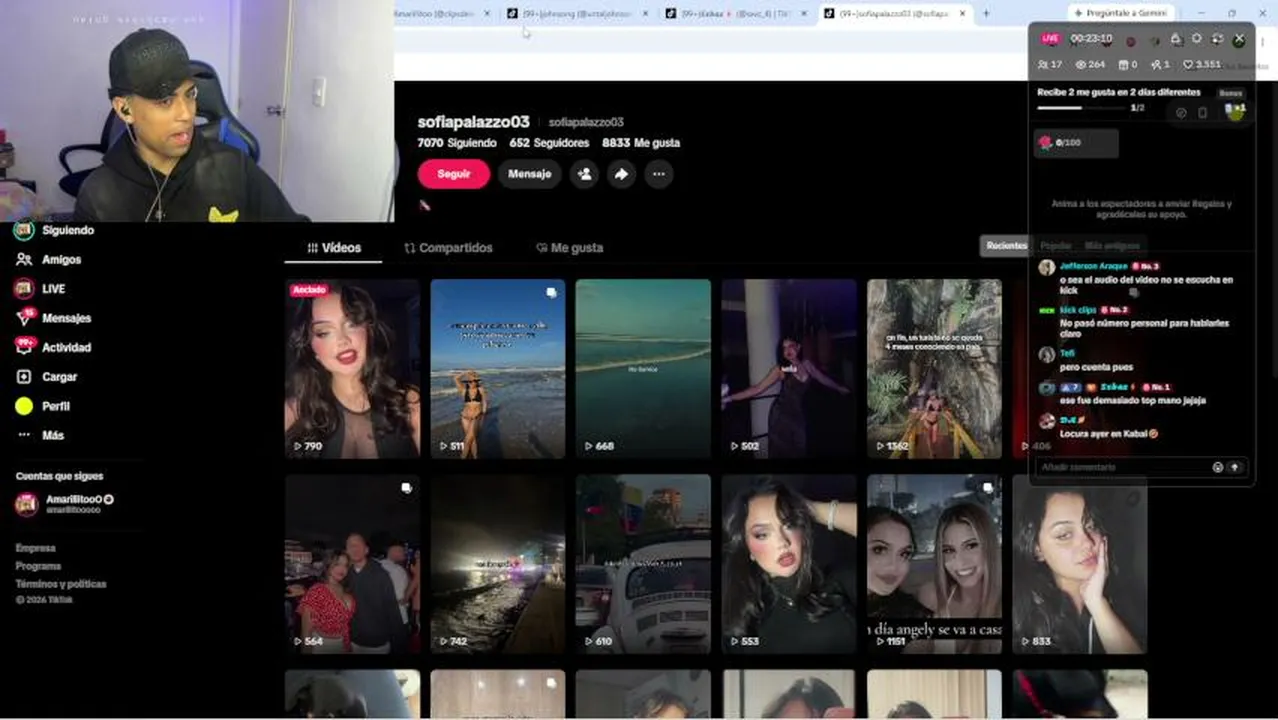
Task: Click 7070 Siguiendo count
Action: pyautogui.click(x=457, y=143)
